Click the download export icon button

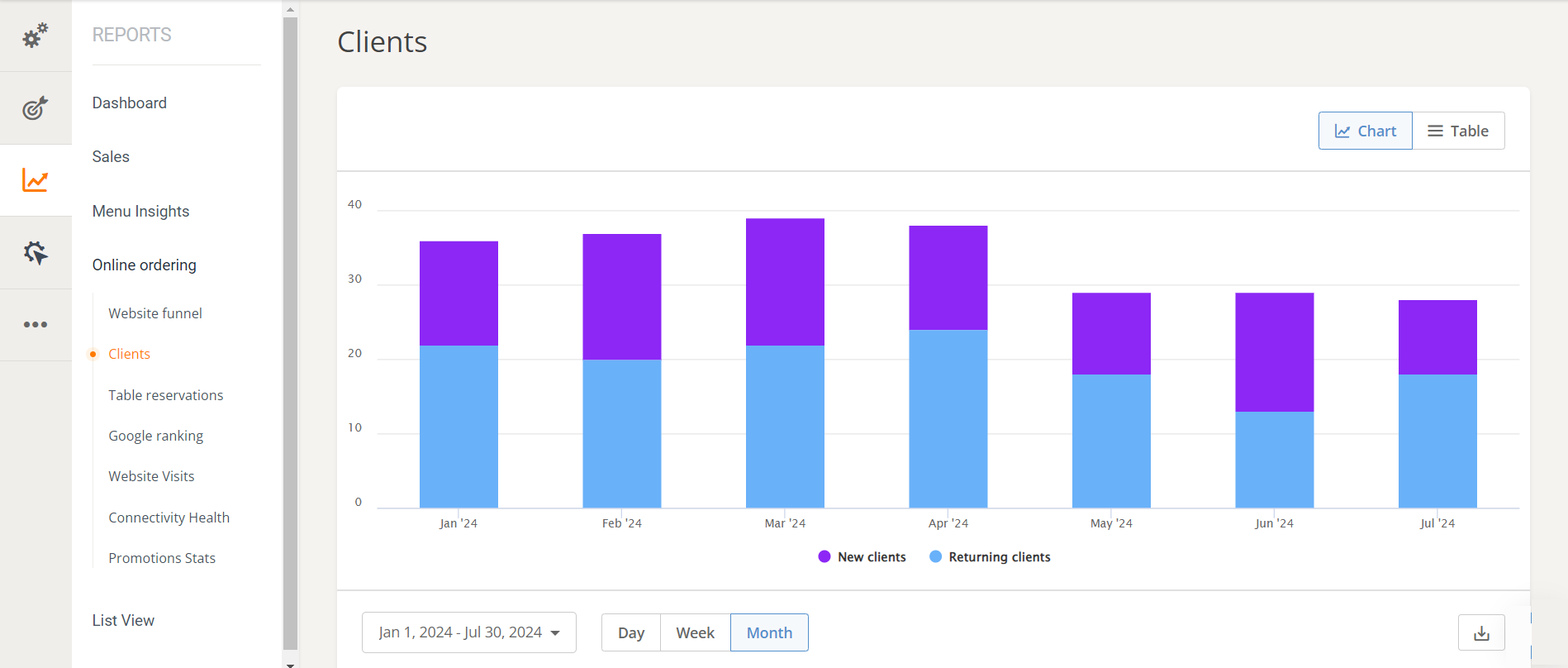click(x=1480, y=633)
